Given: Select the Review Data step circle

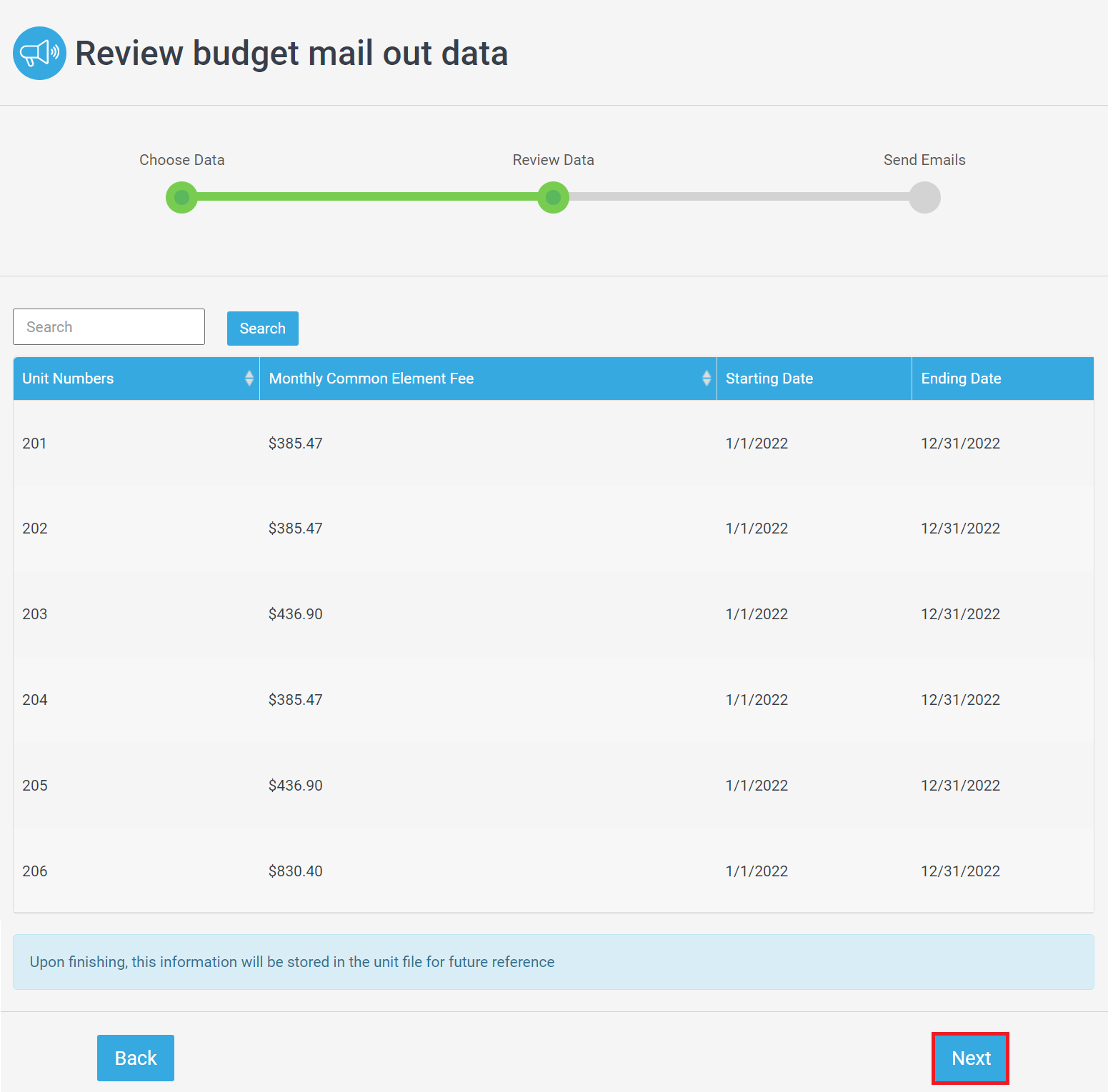Looking at the screenshot, I should point(553,197).
